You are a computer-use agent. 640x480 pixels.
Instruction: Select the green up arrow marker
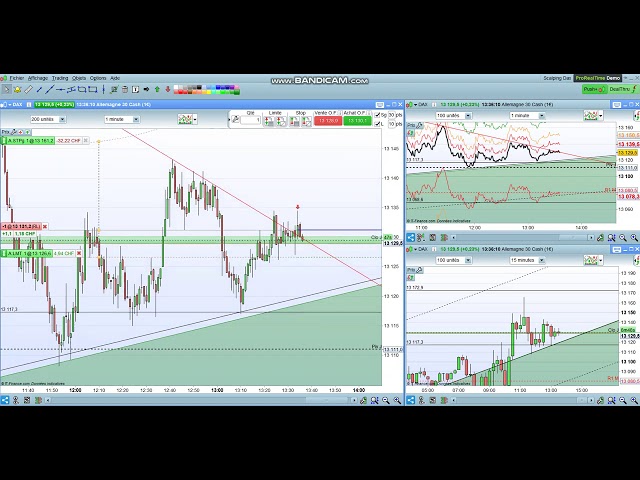pyautogui.click(x=157, y=89)
